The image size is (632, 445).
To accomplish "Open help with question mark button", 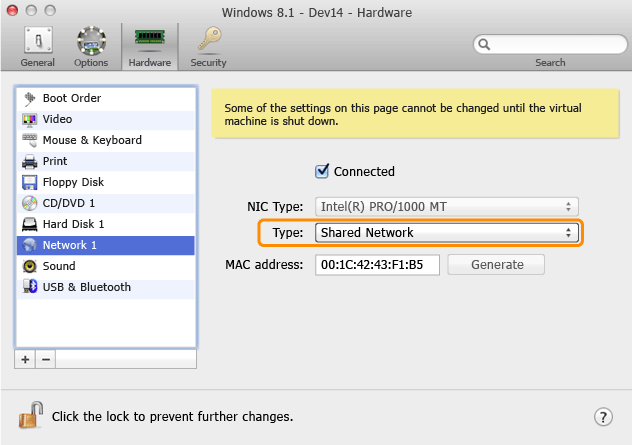I will click(603, 417).
